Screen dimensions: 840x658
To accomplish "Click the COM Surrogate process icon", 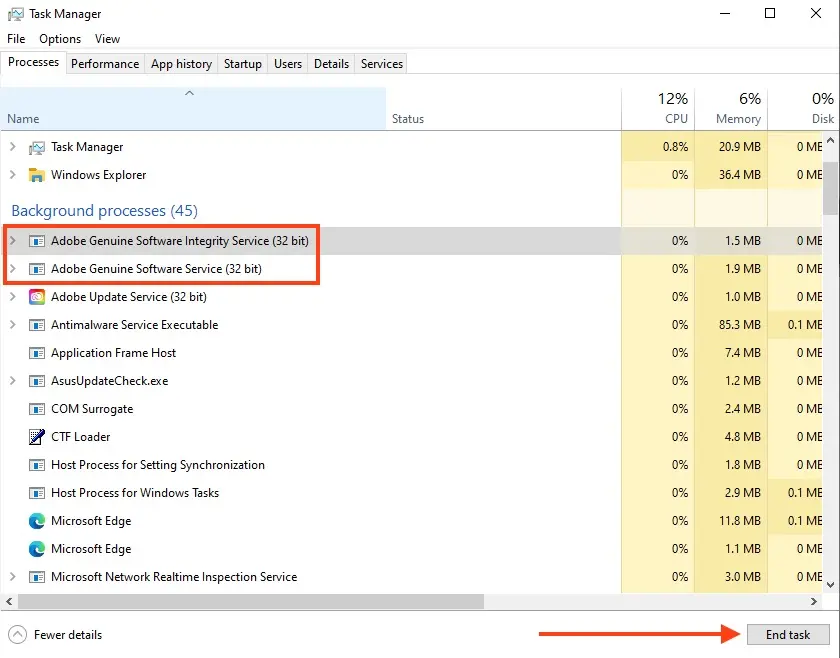I will click(37, 409).
